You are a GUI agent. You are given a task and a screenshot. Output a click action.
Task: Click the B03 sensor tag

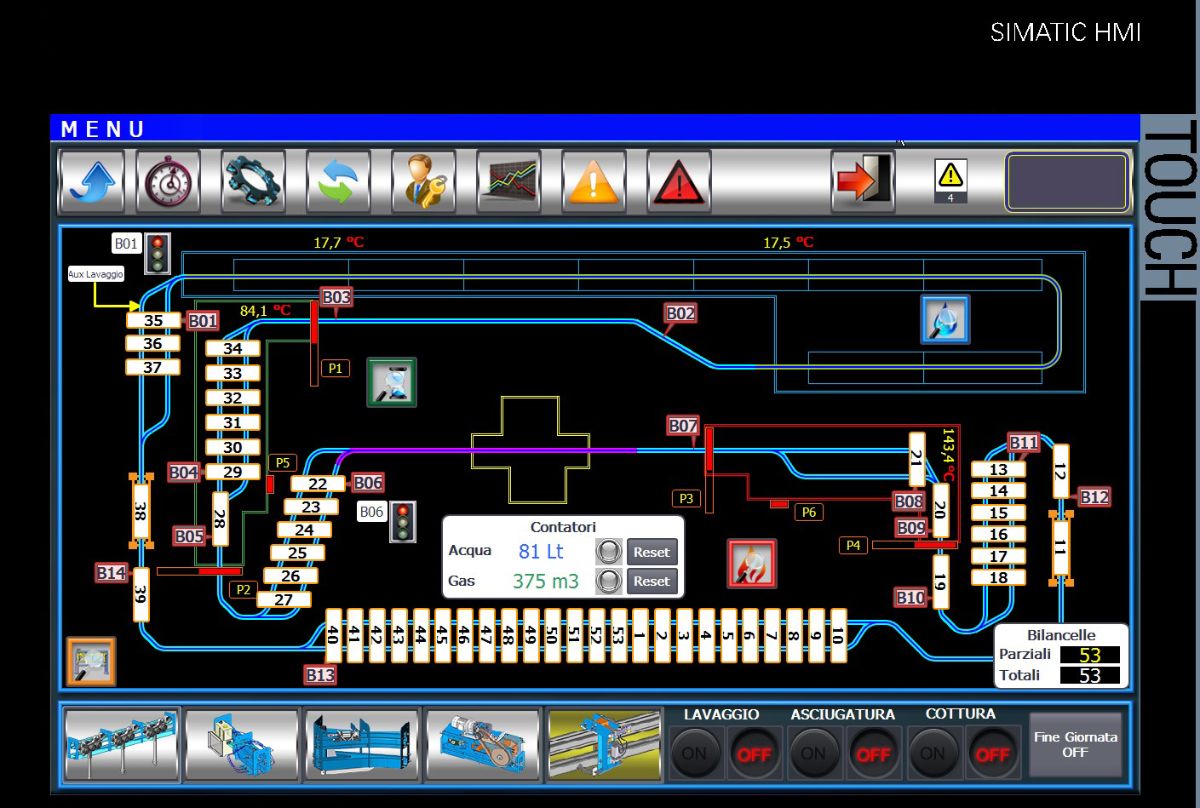[x=337, y=297]
